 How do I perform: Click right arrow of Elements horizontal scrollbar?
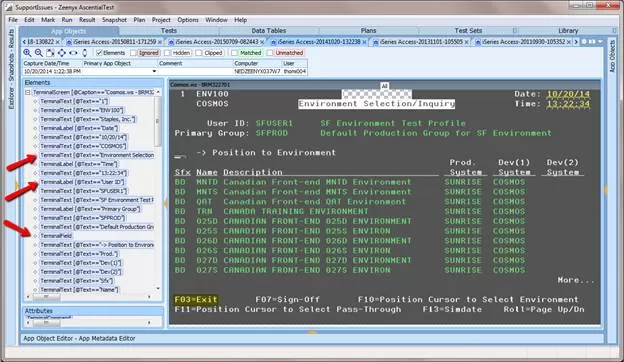149,297
